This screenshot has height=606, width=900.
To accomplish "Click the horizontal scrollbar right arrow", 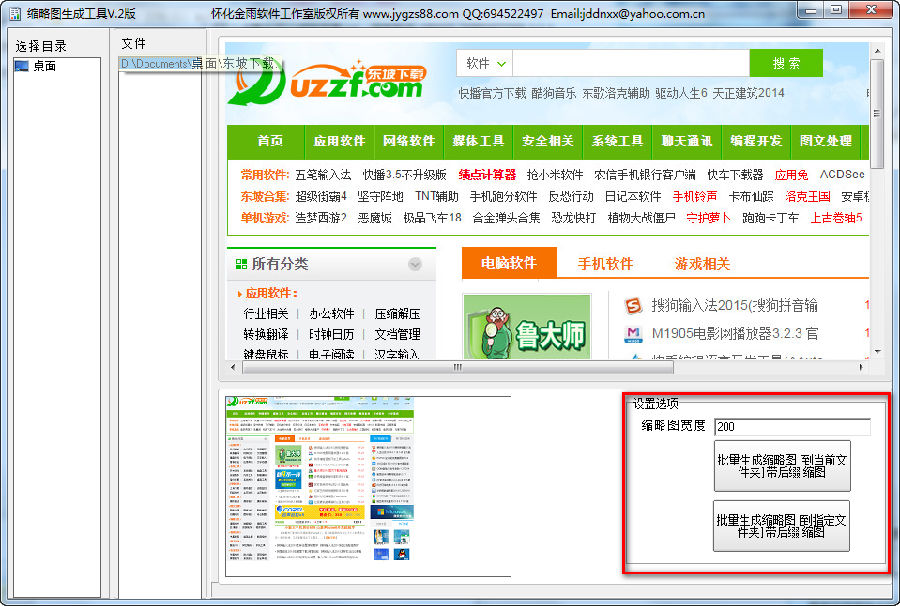I will click(x=862, y=367).
